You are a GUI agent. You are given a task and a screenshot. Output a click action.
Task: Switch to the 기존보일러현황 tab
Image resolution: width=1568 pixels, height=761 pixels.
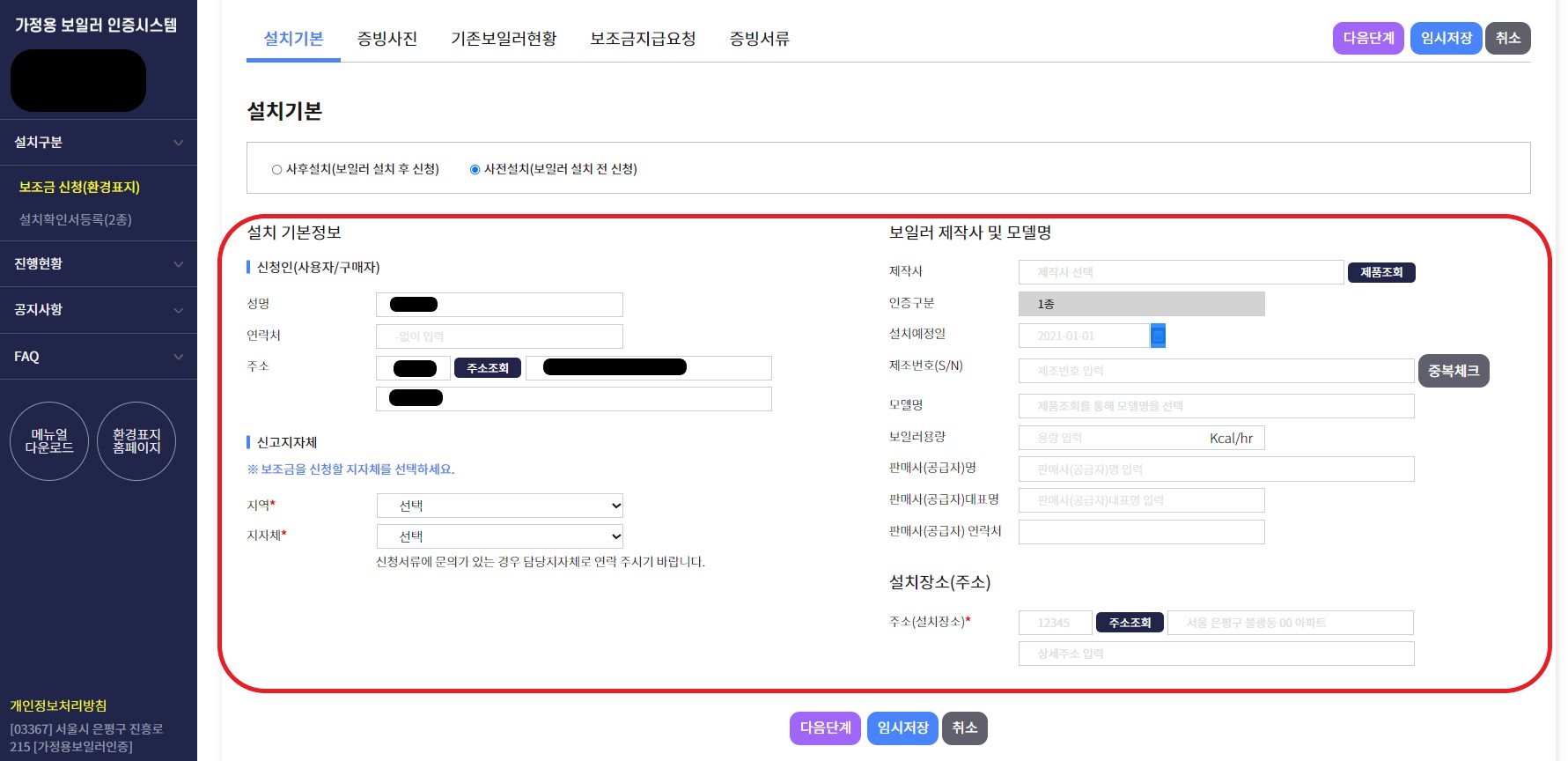coord(504,39)
